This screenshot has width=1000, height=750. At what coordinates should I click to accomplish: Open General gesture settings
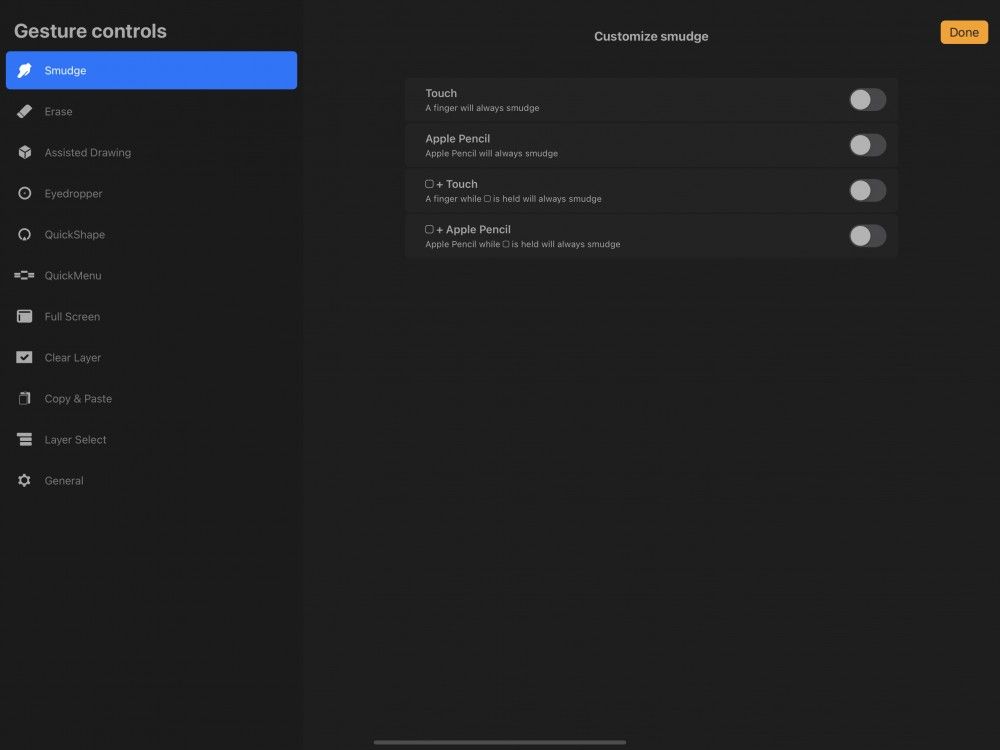[151, 480]
